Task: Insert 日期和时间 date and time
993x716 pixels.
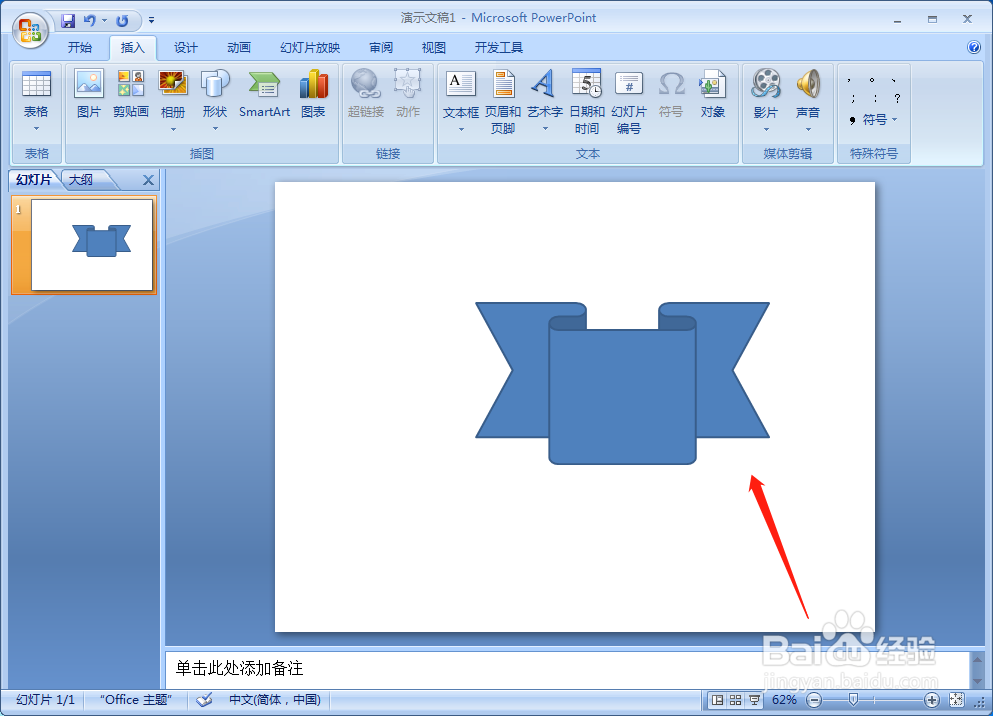Action: (587, 101)
